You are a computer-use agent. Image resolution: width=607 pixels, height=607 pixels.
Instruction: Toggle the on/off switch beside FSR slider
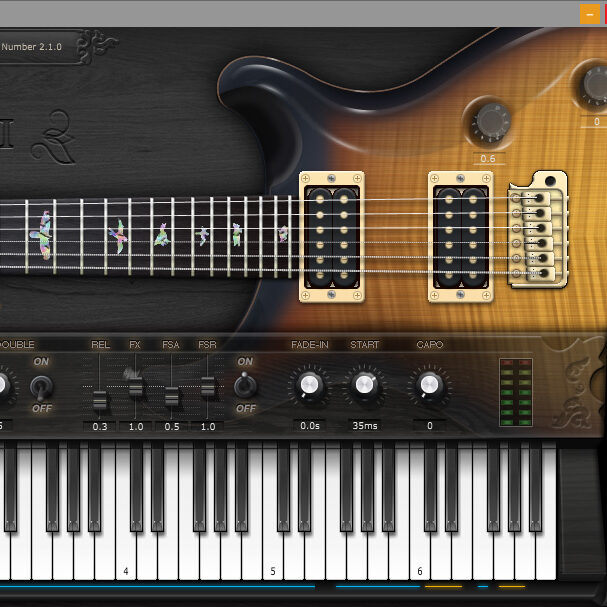244,385
